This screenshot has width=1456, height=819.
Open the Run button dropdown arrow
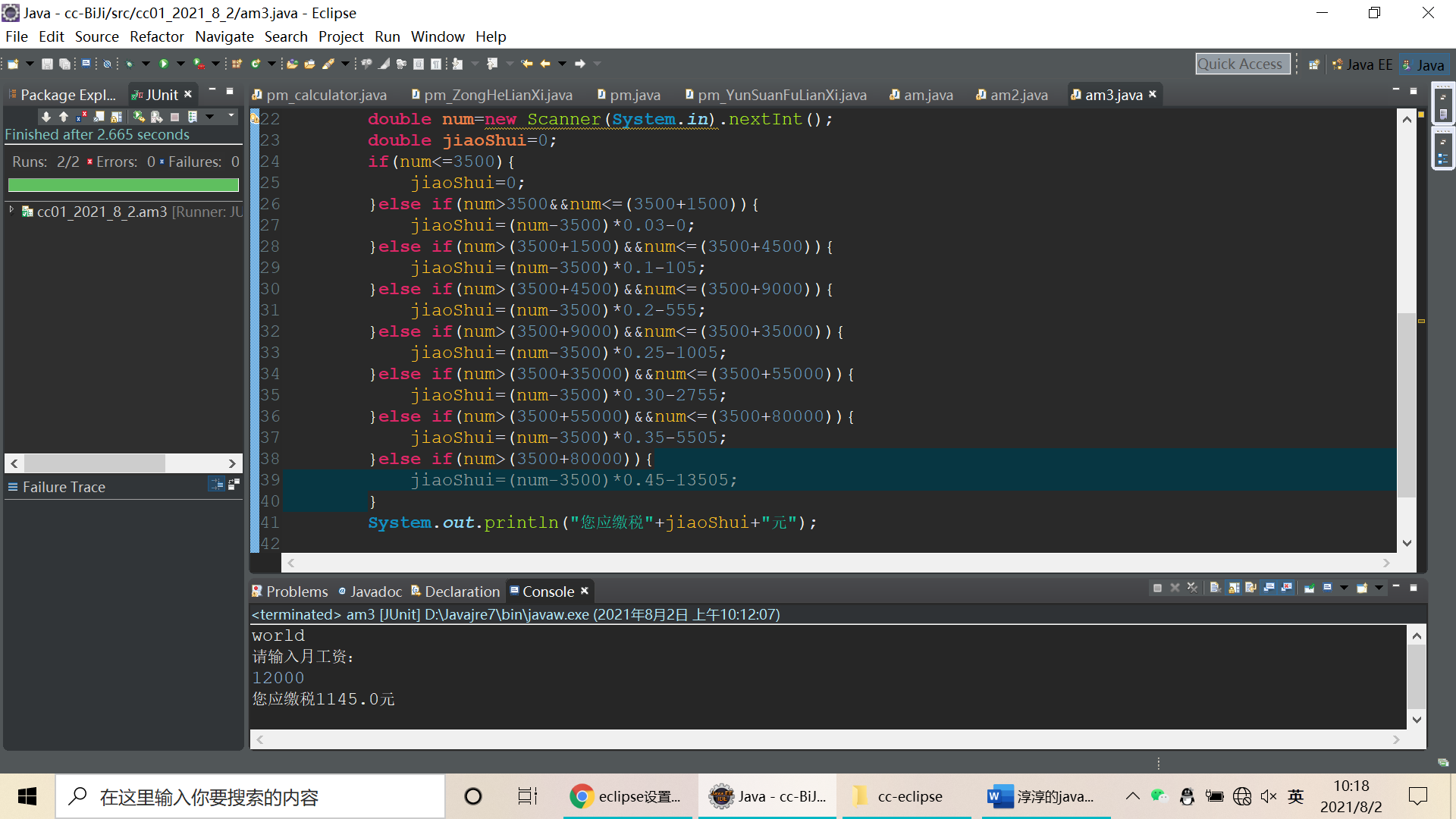point(180,64)
